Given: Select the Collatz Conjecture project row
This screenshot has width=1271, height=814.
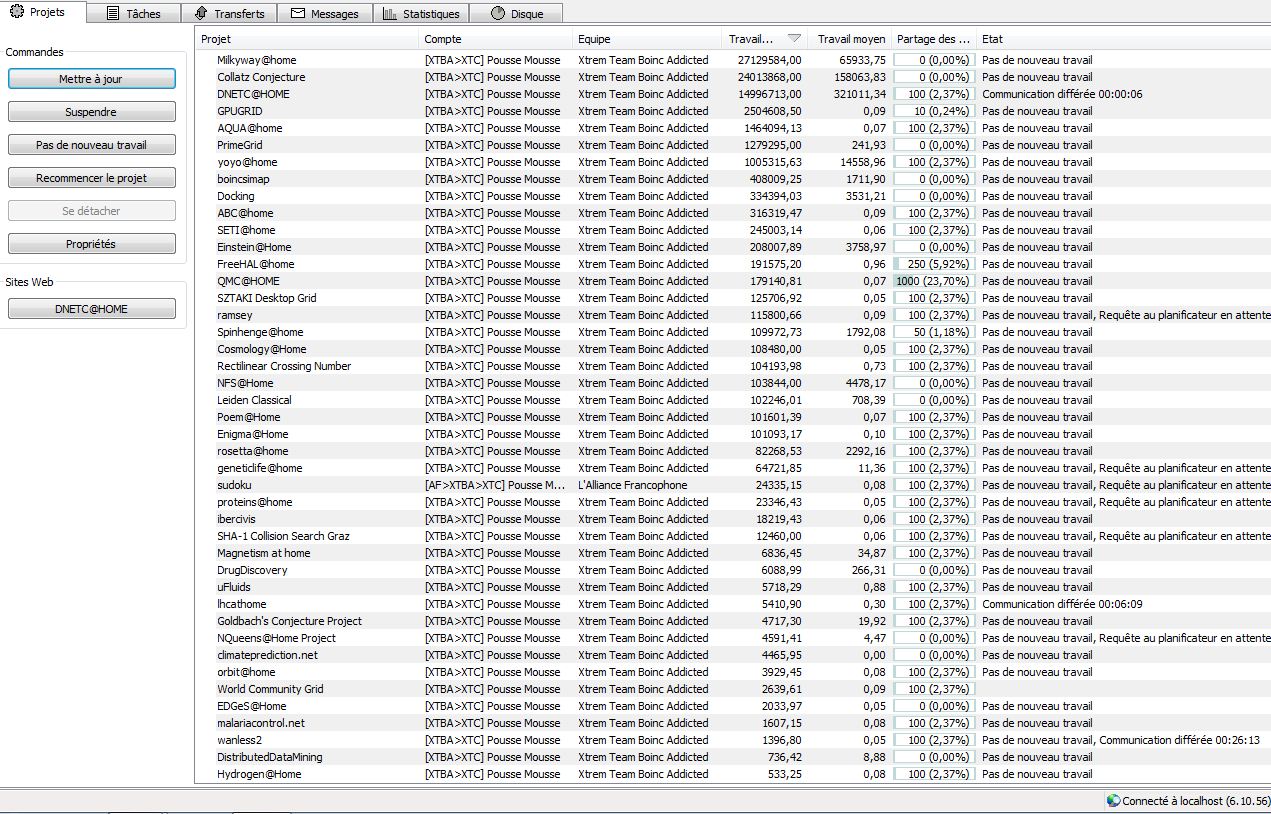Looking at the screenshot, I should click(x=733, y=77).
